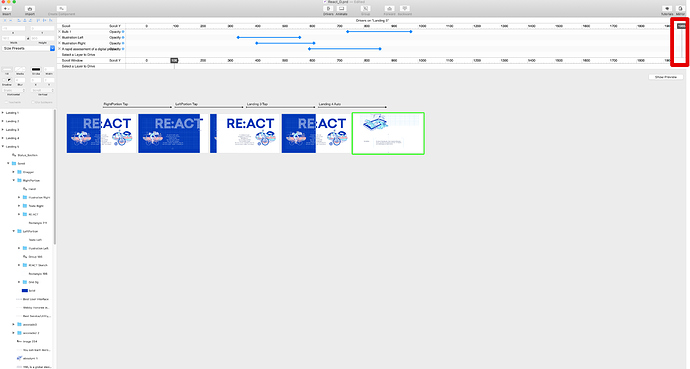This screenshot has height=369, width=690.
Task: Collapse the RightPortion folder
Action: click(14, 180)
